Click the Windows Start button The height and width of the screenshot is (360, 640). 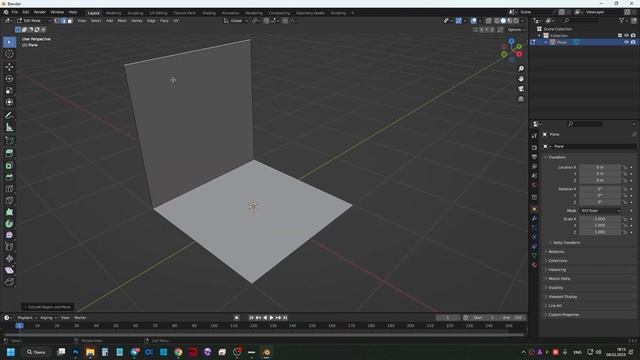tap(11, 352)
